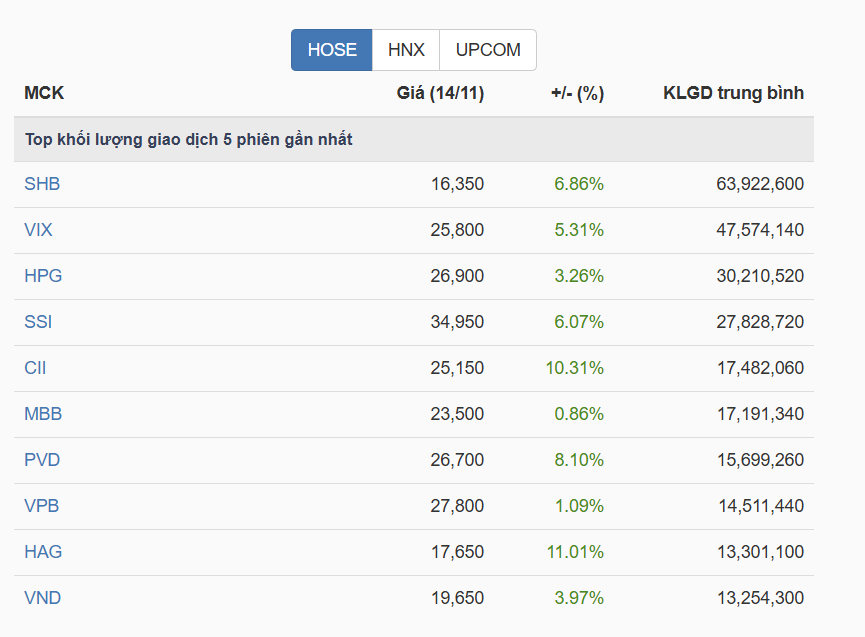
Task: Open the VPB ticker link
Action: tap(42, 506)
